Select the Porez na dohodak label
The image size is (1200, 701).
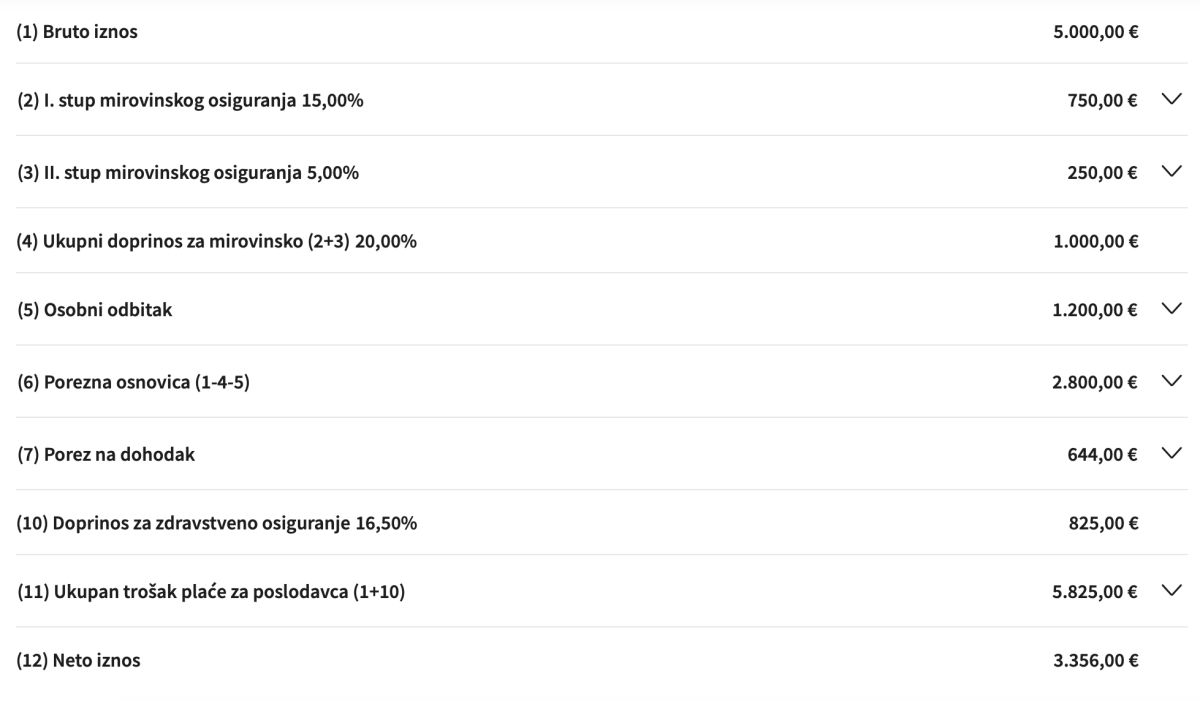106,455
